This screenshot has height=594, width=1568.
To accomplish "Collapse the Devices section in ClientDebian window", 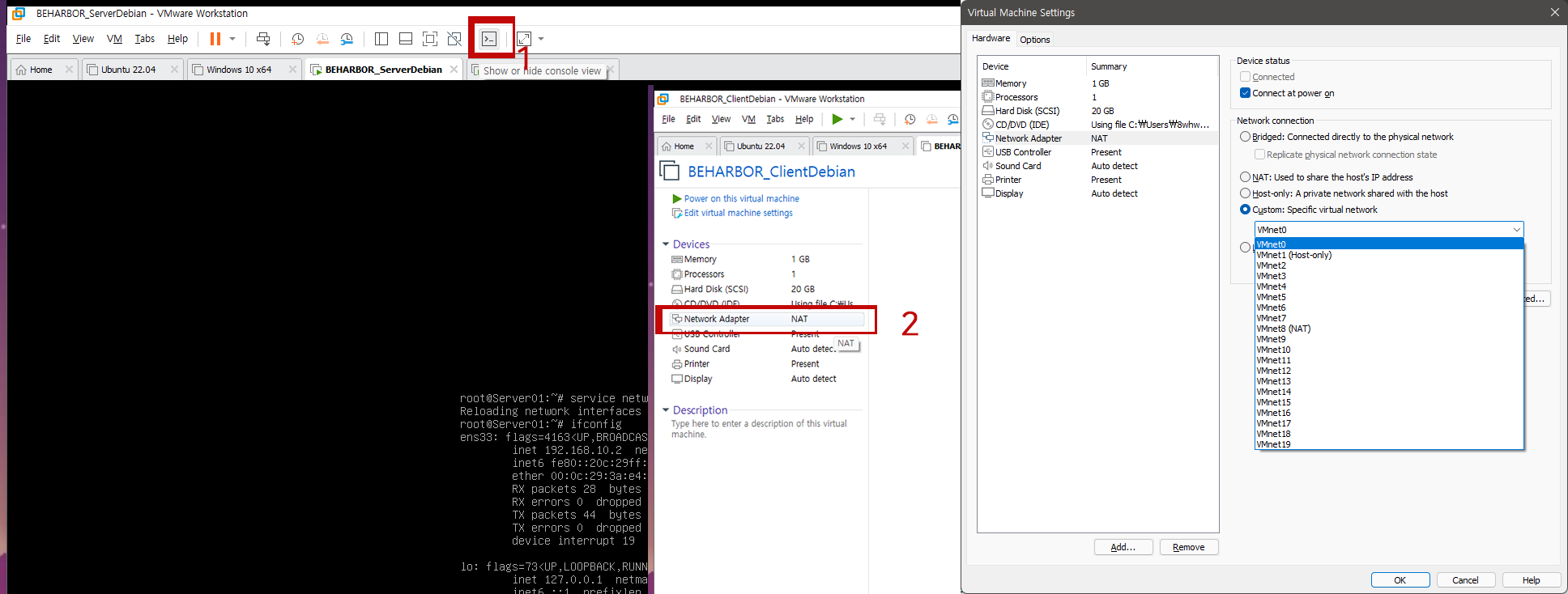I will [x=666, y=244].
